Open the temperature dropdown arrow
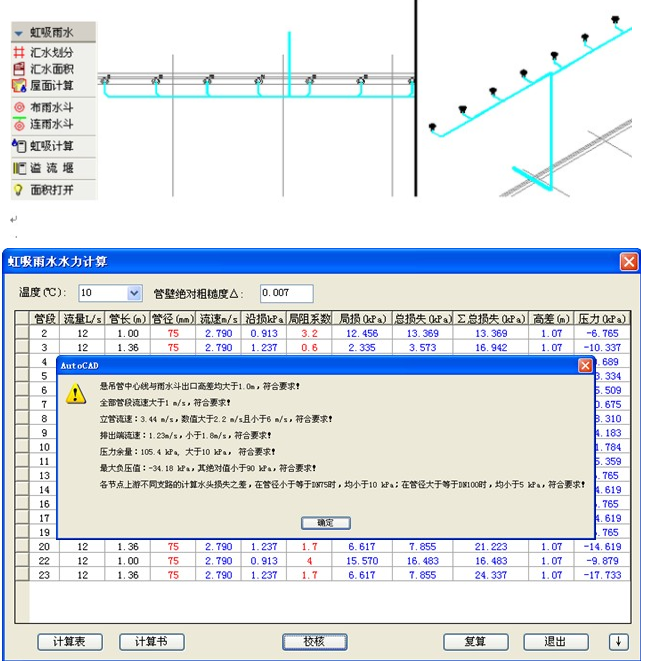 click(134, 293)
